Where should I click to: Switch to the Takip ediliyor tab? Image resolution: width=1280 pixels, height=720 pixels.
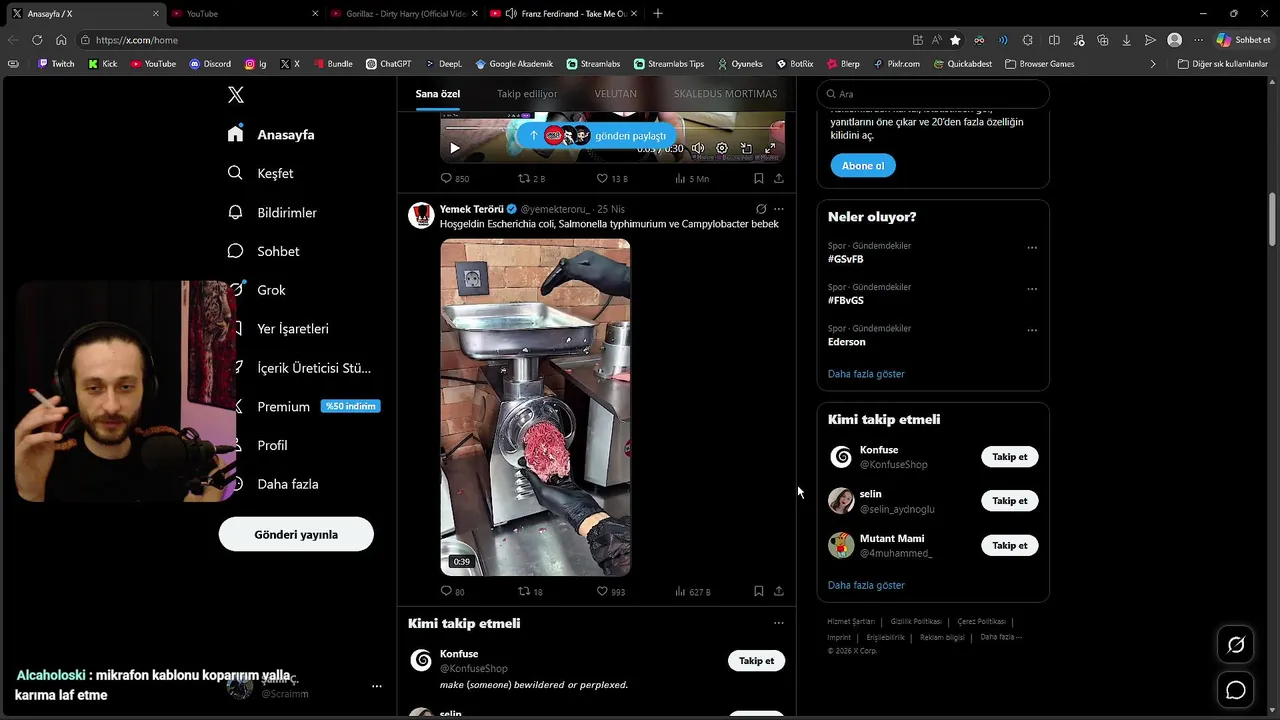pos(527,94)
